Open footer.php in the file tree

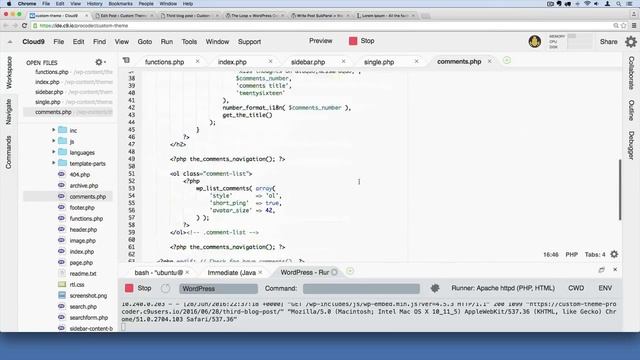click(82, 208)
